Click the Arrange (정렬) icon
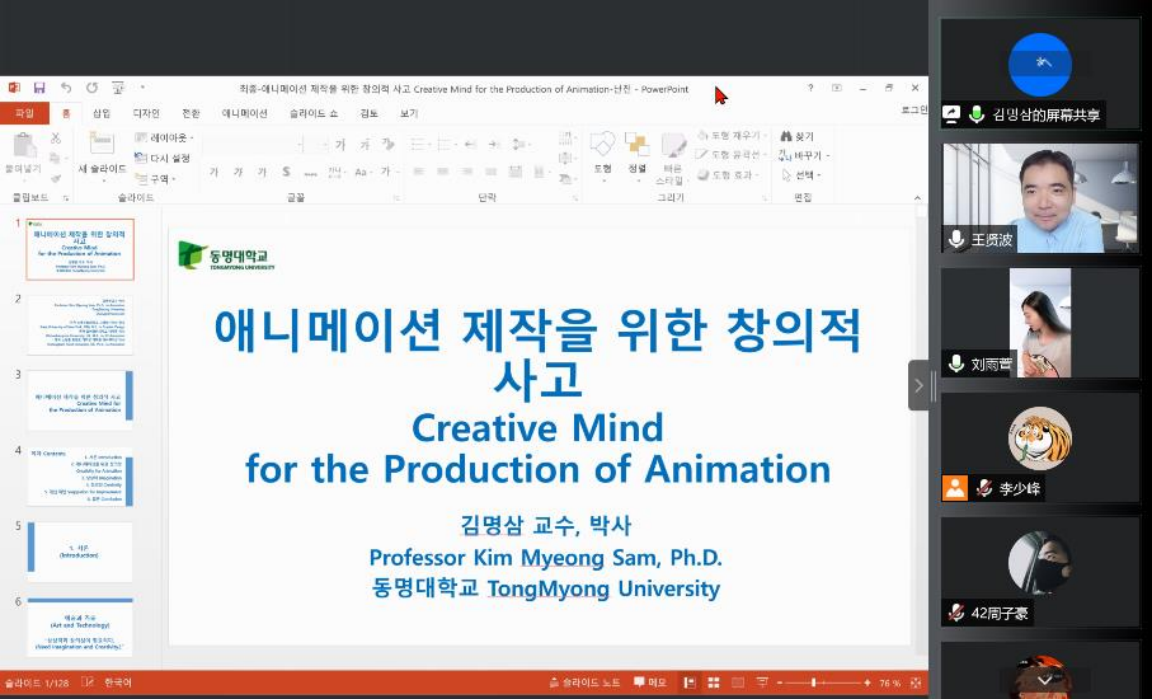 (x=637, y=146)
